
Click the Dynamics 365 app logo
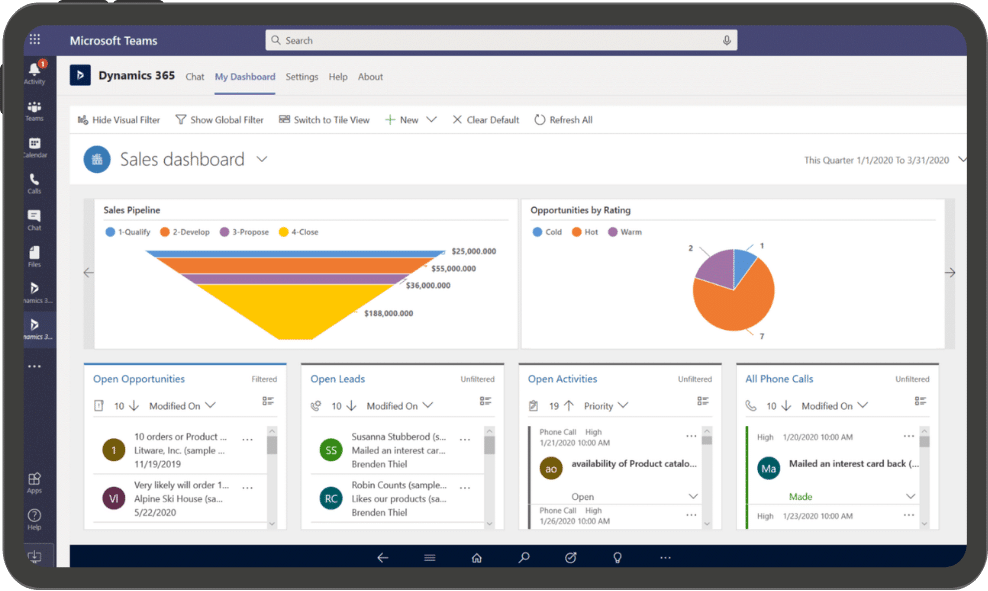[80, 76]
